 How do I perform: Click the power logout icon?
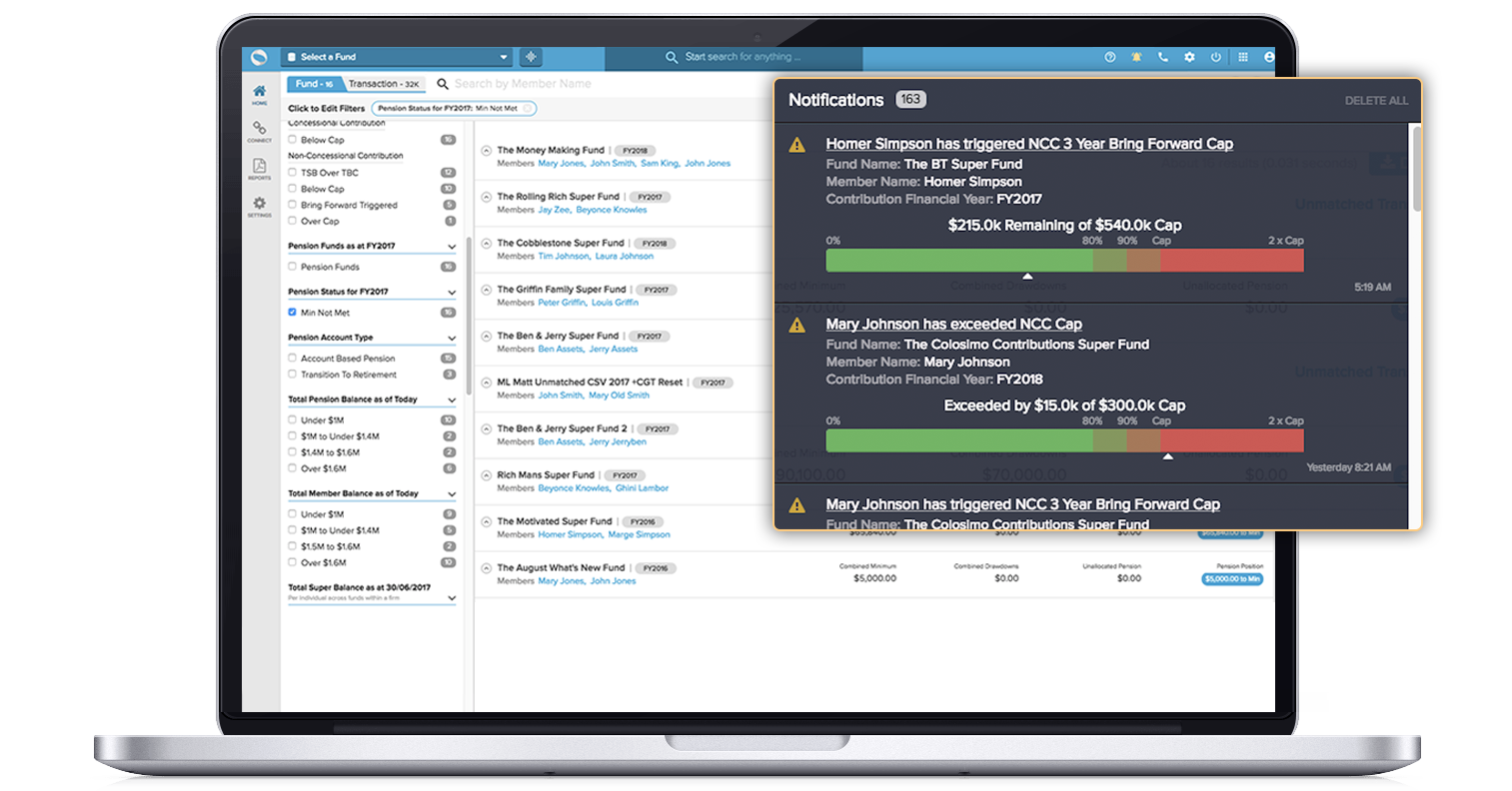[x=1215, y=57]
